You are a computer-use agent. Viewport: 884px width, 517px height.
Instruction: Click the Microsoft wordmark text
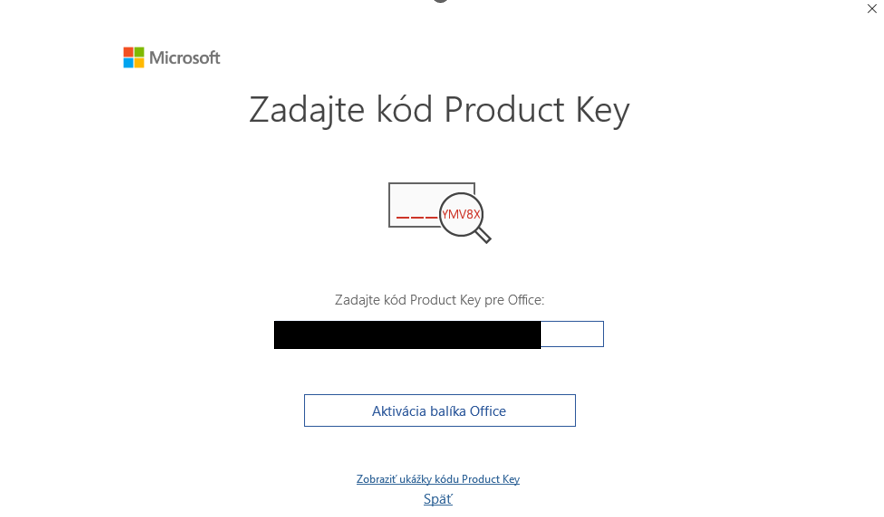(184, 58)
